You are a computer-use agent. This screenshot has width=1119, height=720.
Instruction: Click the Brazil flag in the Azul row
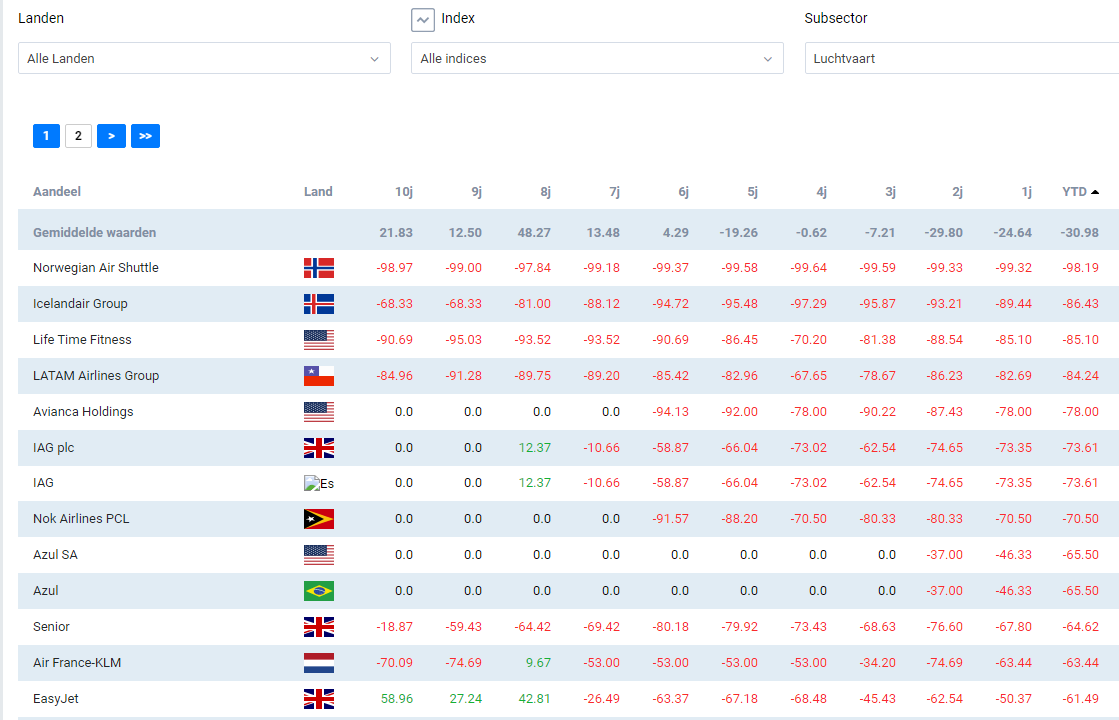pyautogui.click(x=319, y=592)
